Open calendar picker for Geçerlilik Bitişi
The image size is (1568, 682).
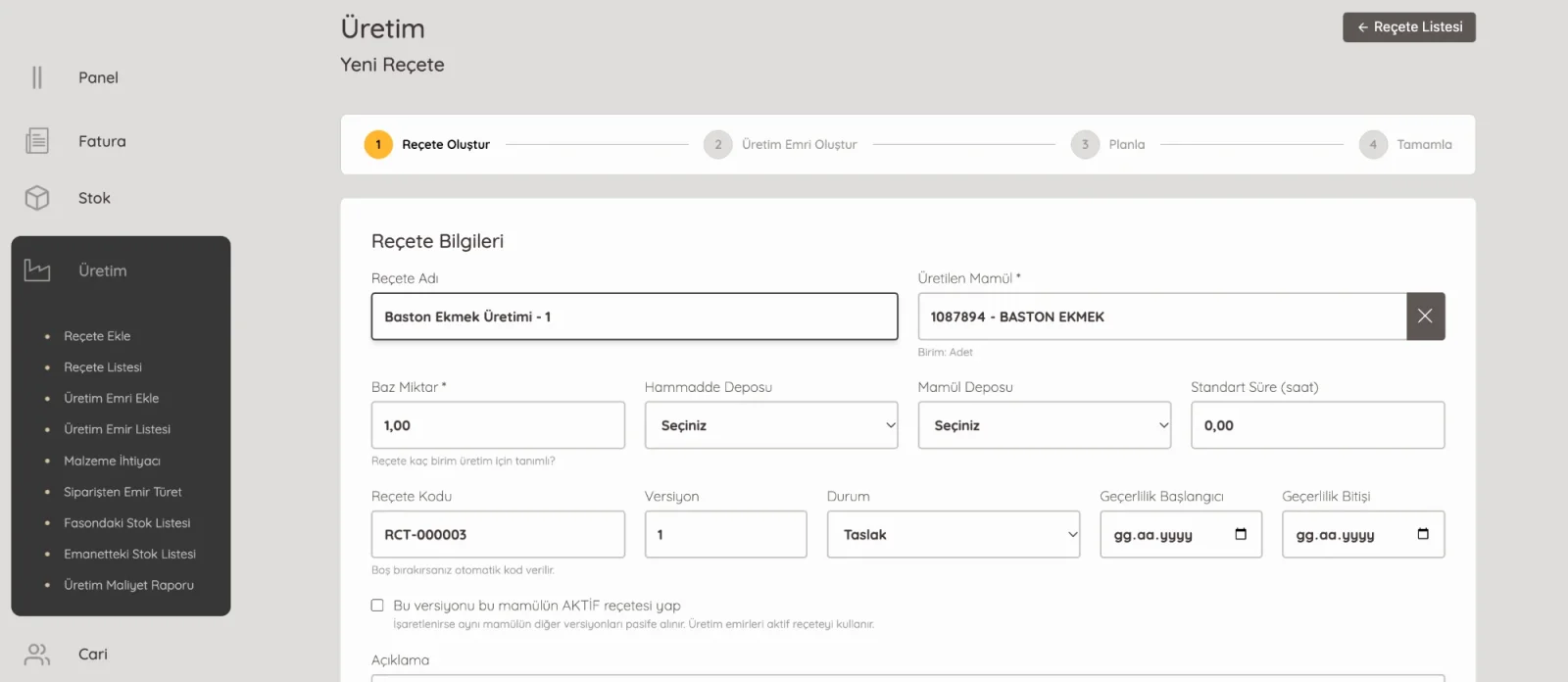pos(1423,534)
